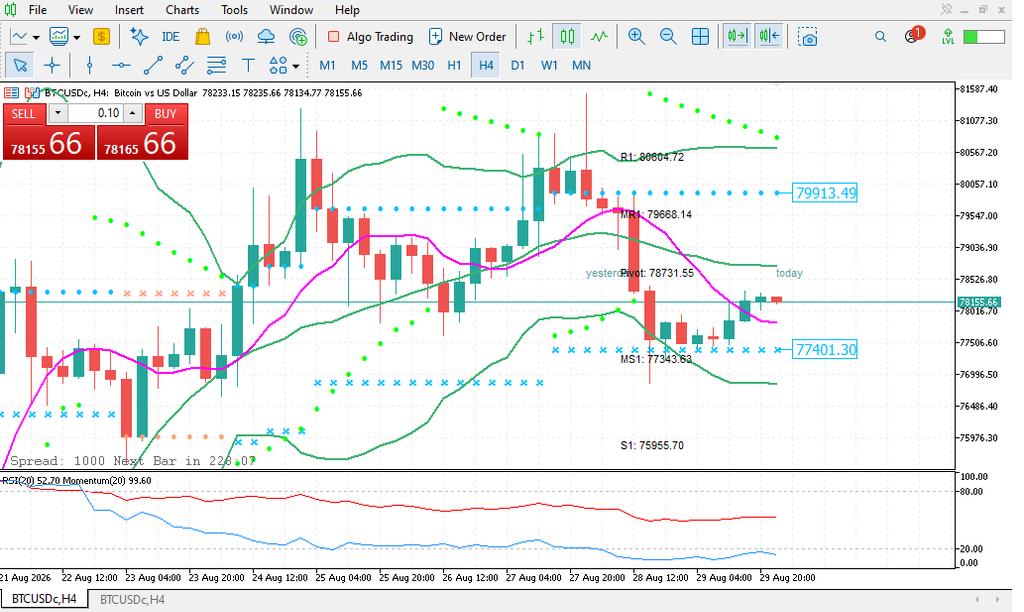This screenshot has height=612, width=1024.
Task: Switch timeframe to MN
Action: (581, 65)
